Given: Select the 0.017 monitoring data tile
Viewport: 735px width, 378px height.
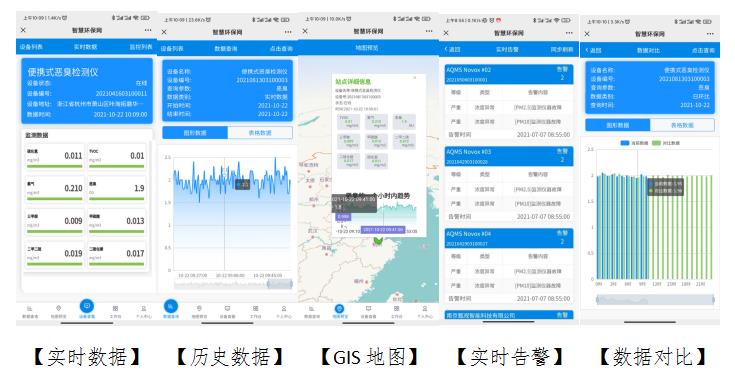Looking at the screenshot, I should [x=117, y=255].
